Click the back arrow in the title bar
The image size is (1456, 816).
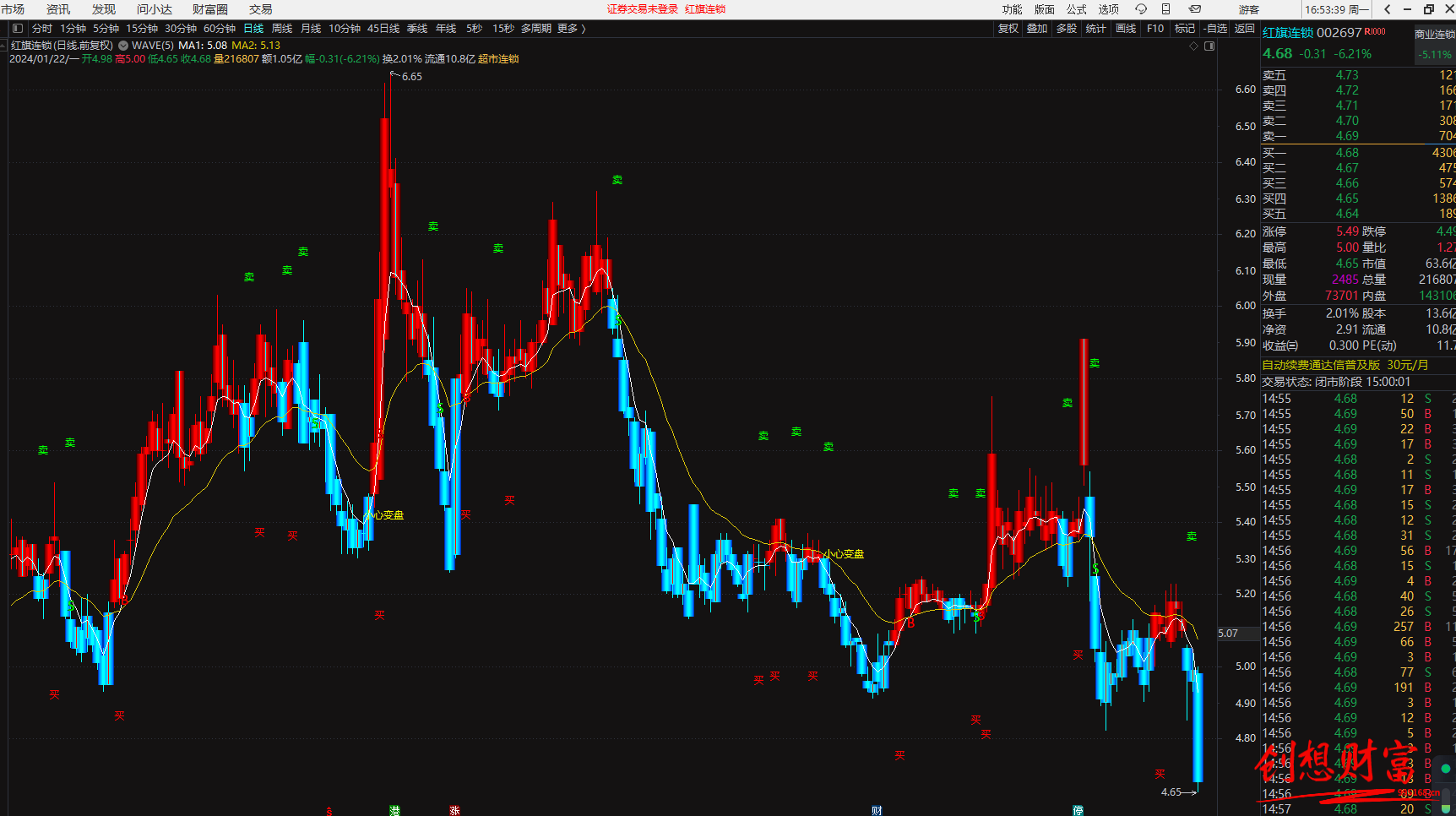pos(1387,9)
